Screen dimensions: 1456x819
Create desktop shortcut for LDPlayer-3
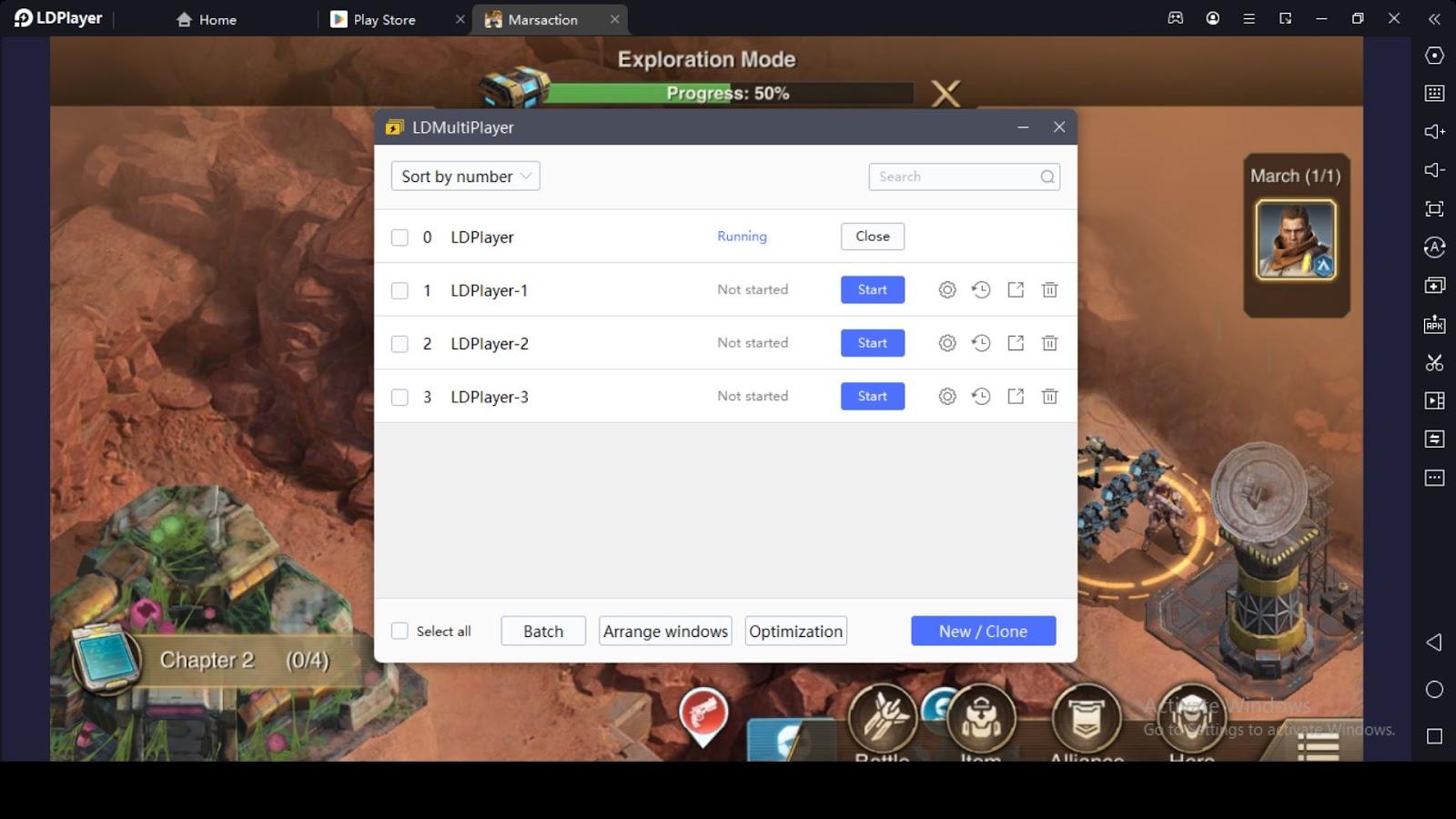[x=1016, y=396]
